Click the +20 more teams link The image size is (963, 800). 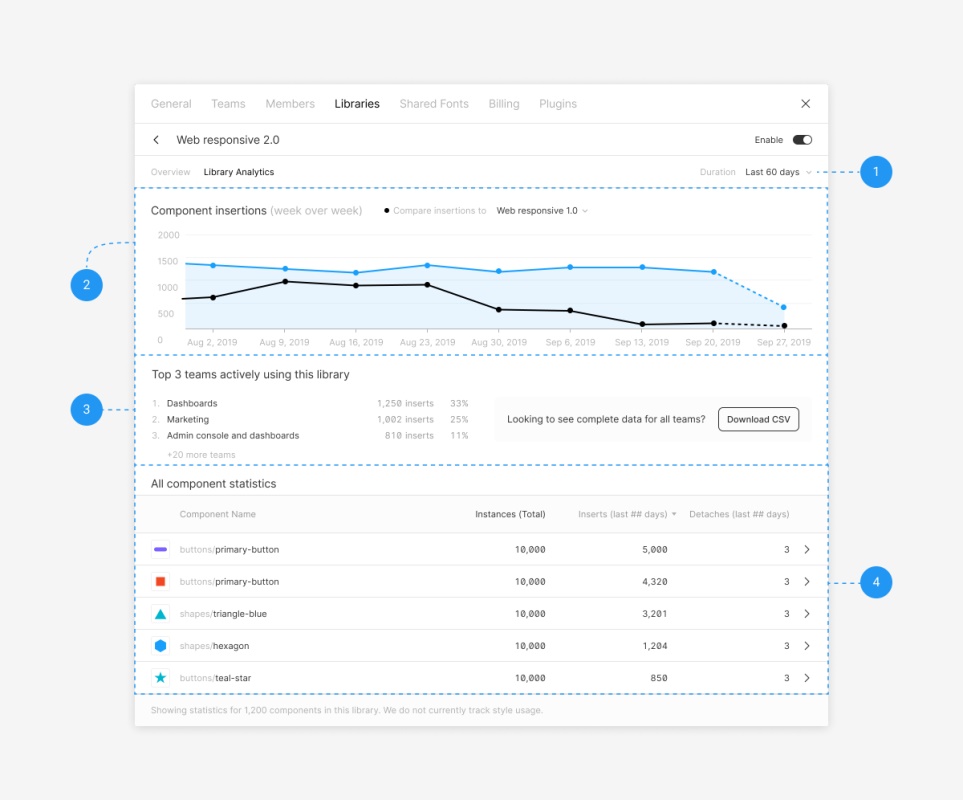coord(201,455)
